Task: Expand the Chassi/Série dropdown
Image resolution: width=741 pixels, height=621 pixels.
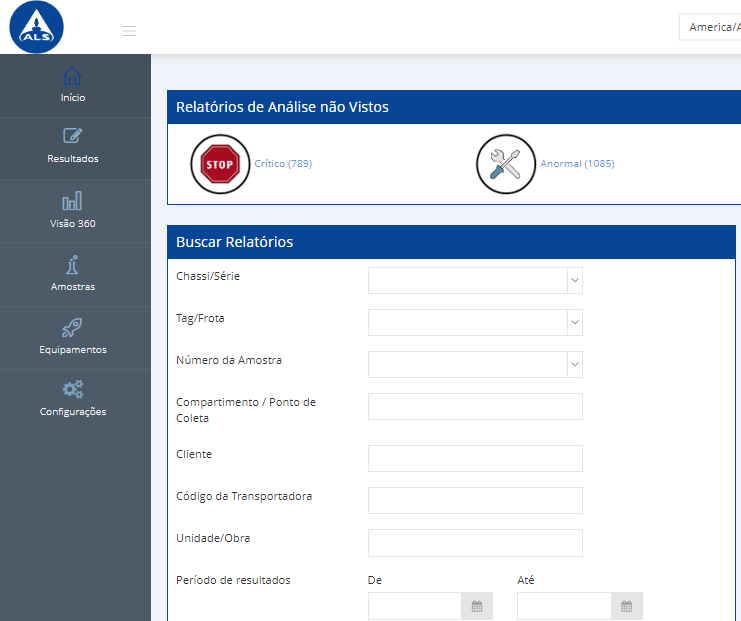Action: click(x=574, y=281)
